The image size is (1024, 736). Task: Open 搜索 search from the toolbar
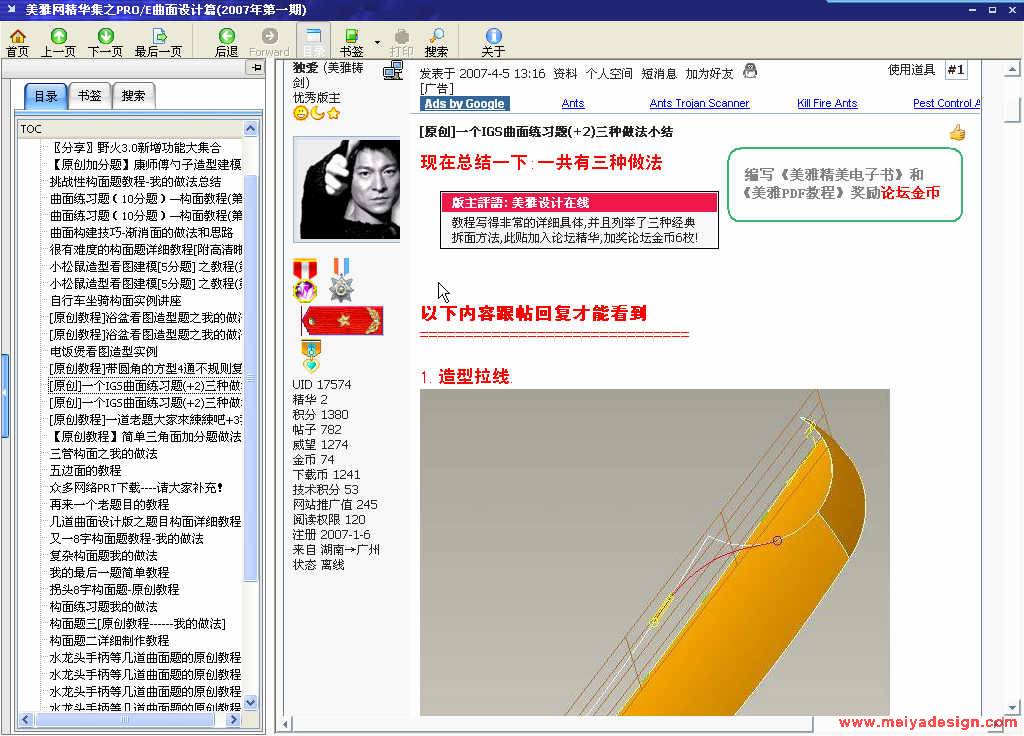436,42
